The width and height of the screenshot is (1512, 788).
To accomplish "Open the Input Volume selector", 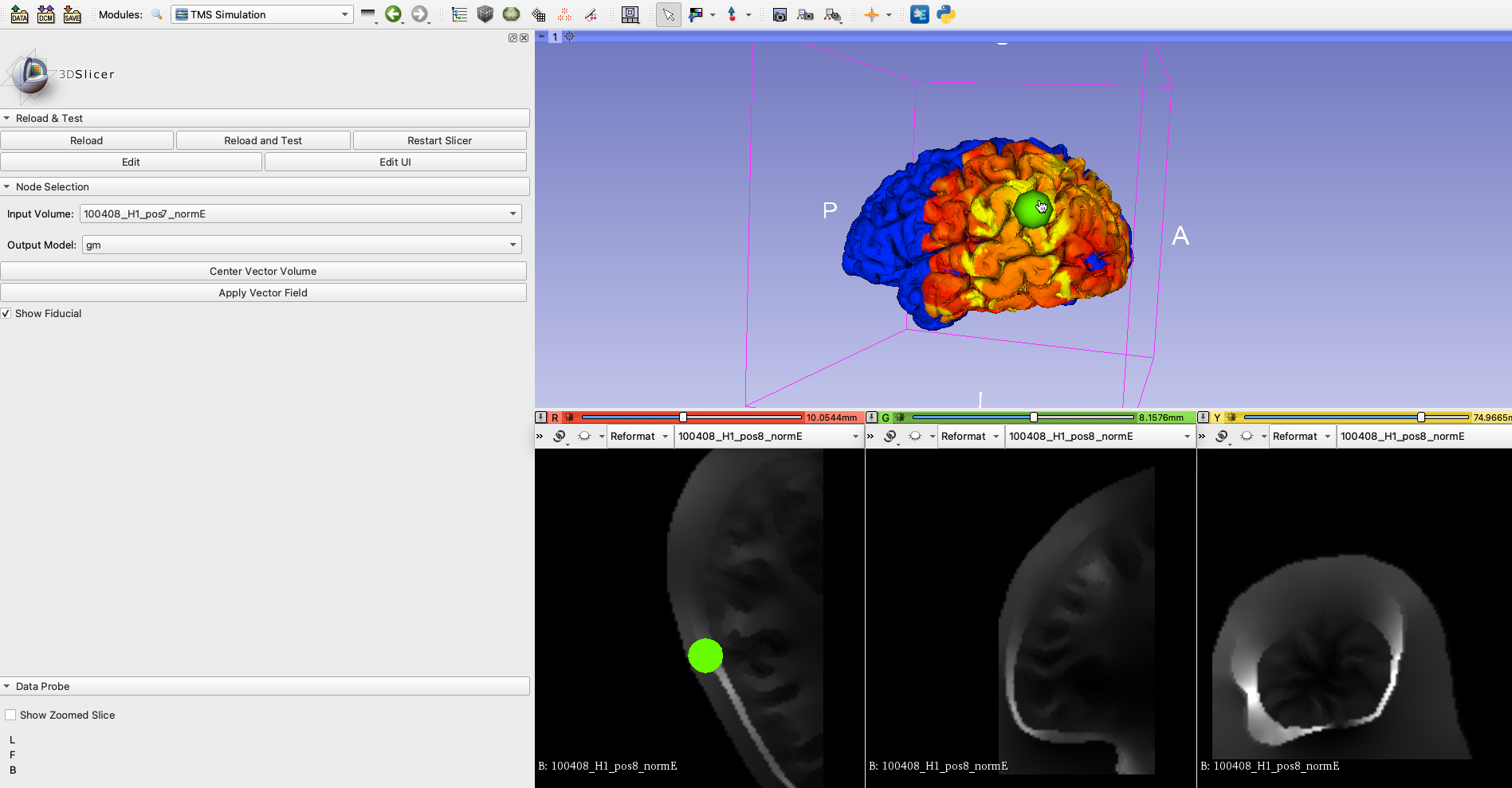I will click(301, 214).
